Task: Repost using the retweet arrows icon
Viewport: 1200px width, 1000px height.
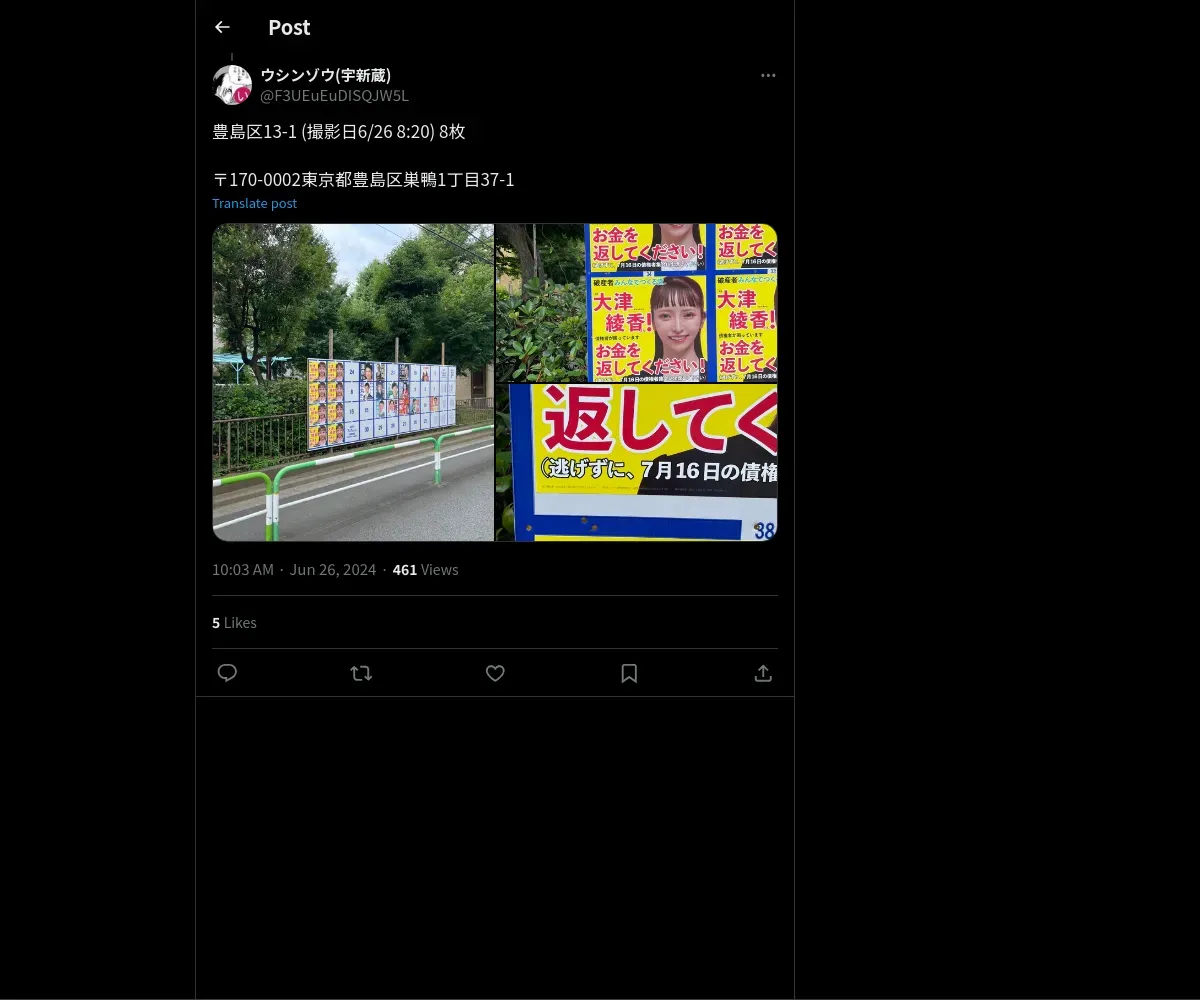Action: click(361, 673)
